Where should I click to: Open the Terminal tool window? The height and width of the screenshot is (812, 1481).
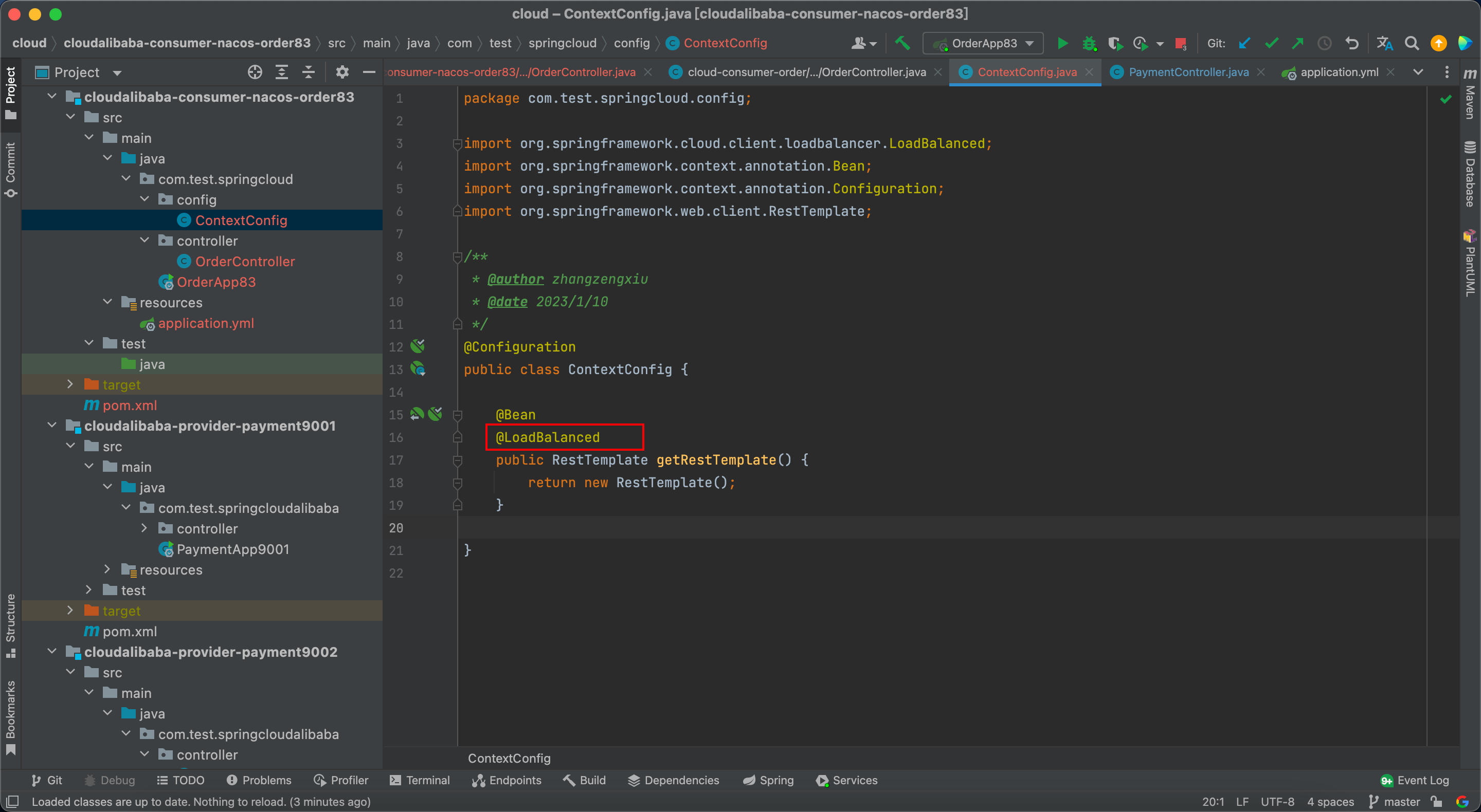[x=420, y=780]
